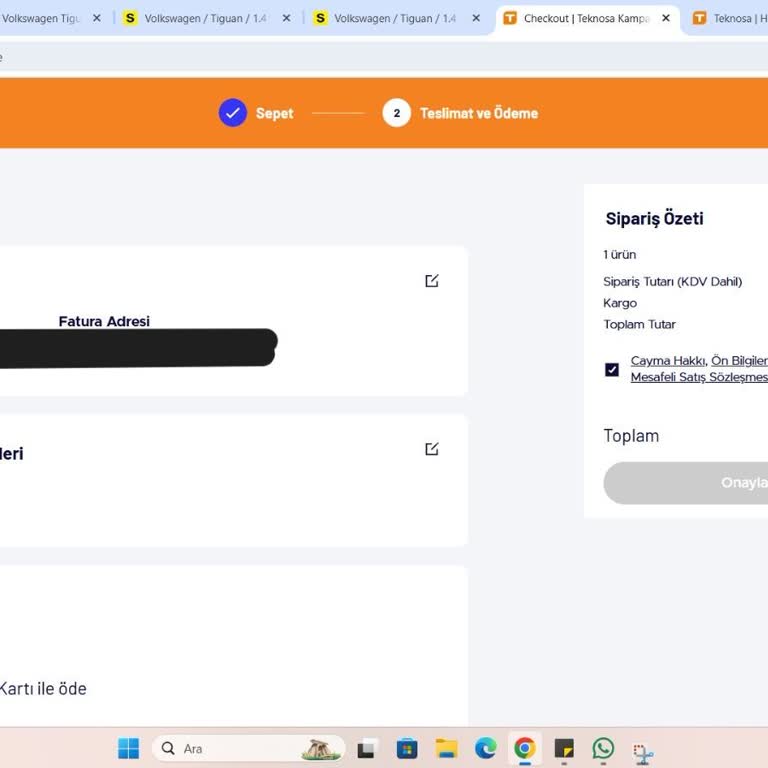Click the Google Chrome taskbar icon

(x=525, y=748)
